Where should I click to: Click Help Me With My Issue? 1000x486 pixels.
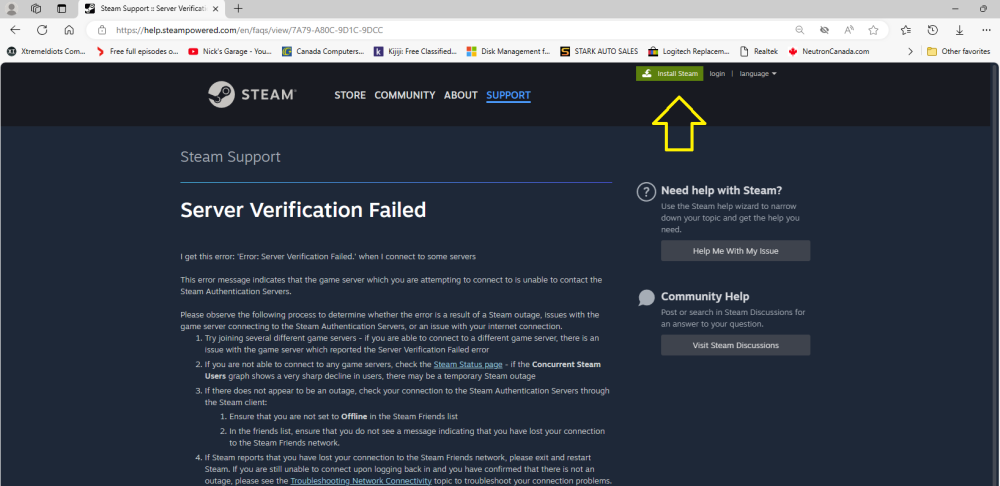(x=735, y=251)
